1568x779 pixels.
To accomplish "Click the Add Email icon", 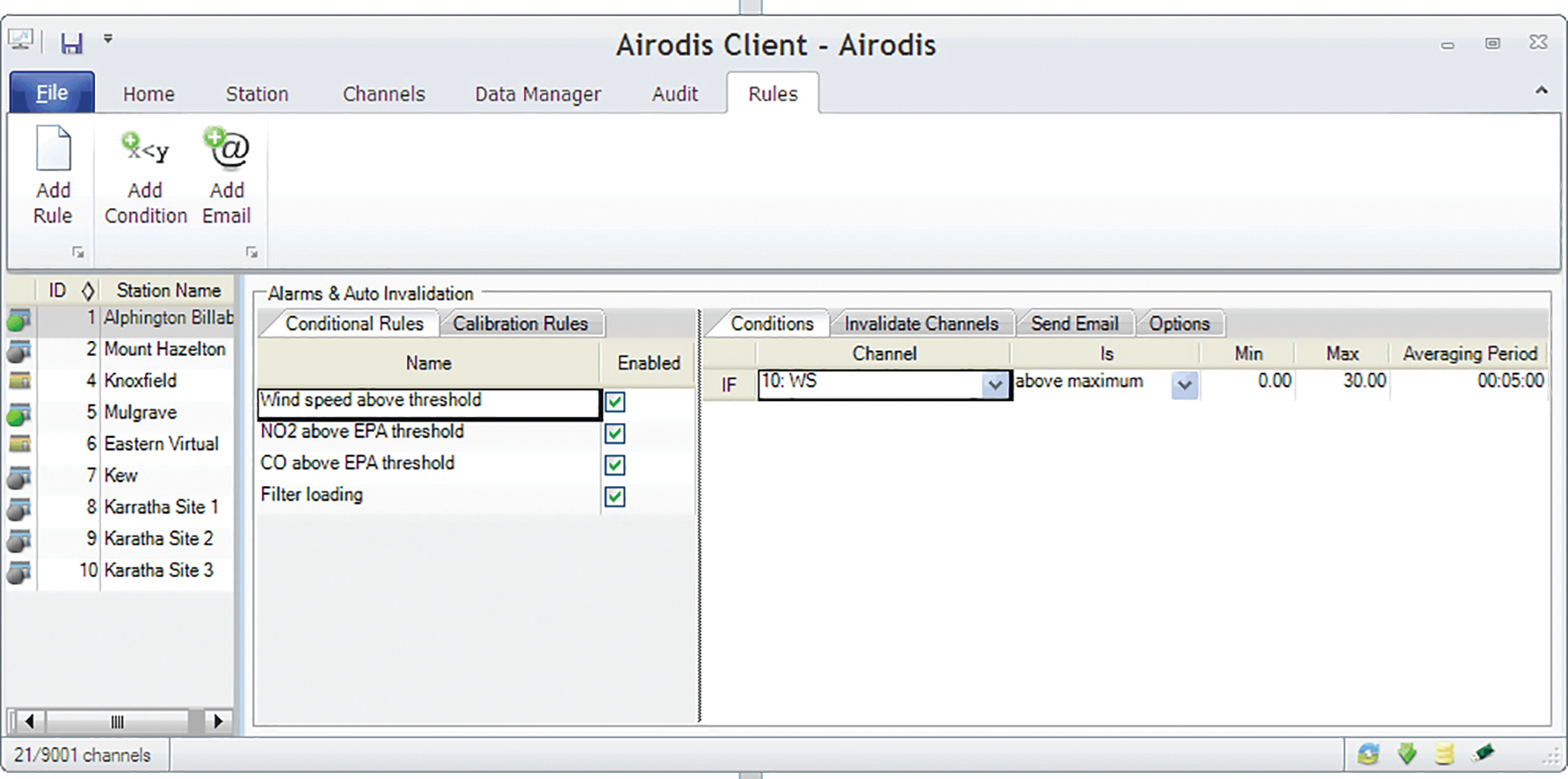I will tap(227, 149).
